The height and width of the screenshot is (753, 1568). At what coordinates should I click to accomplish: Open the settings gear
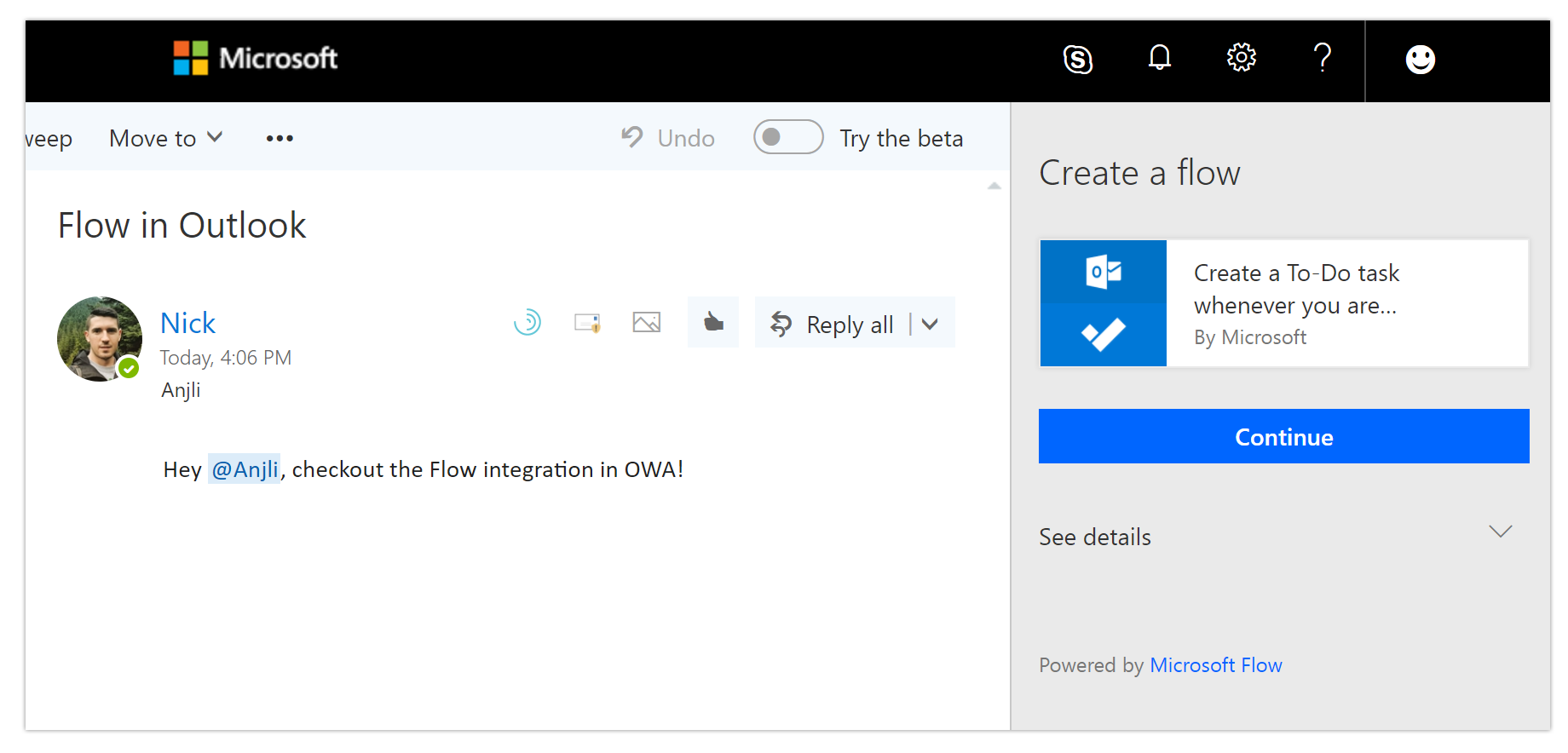click(1241, 58)
